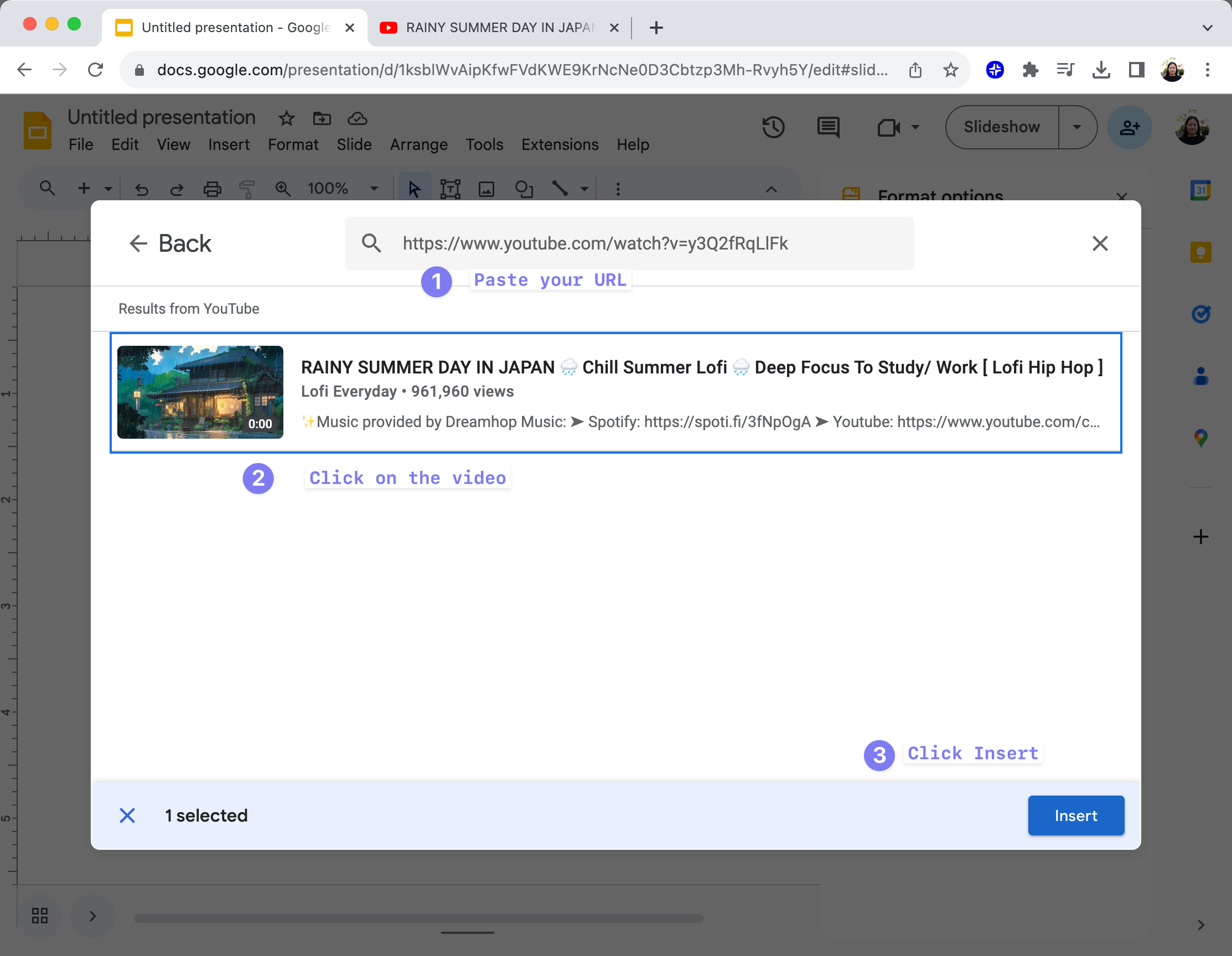
Task: Select the Text box tool
Action: 450,189
